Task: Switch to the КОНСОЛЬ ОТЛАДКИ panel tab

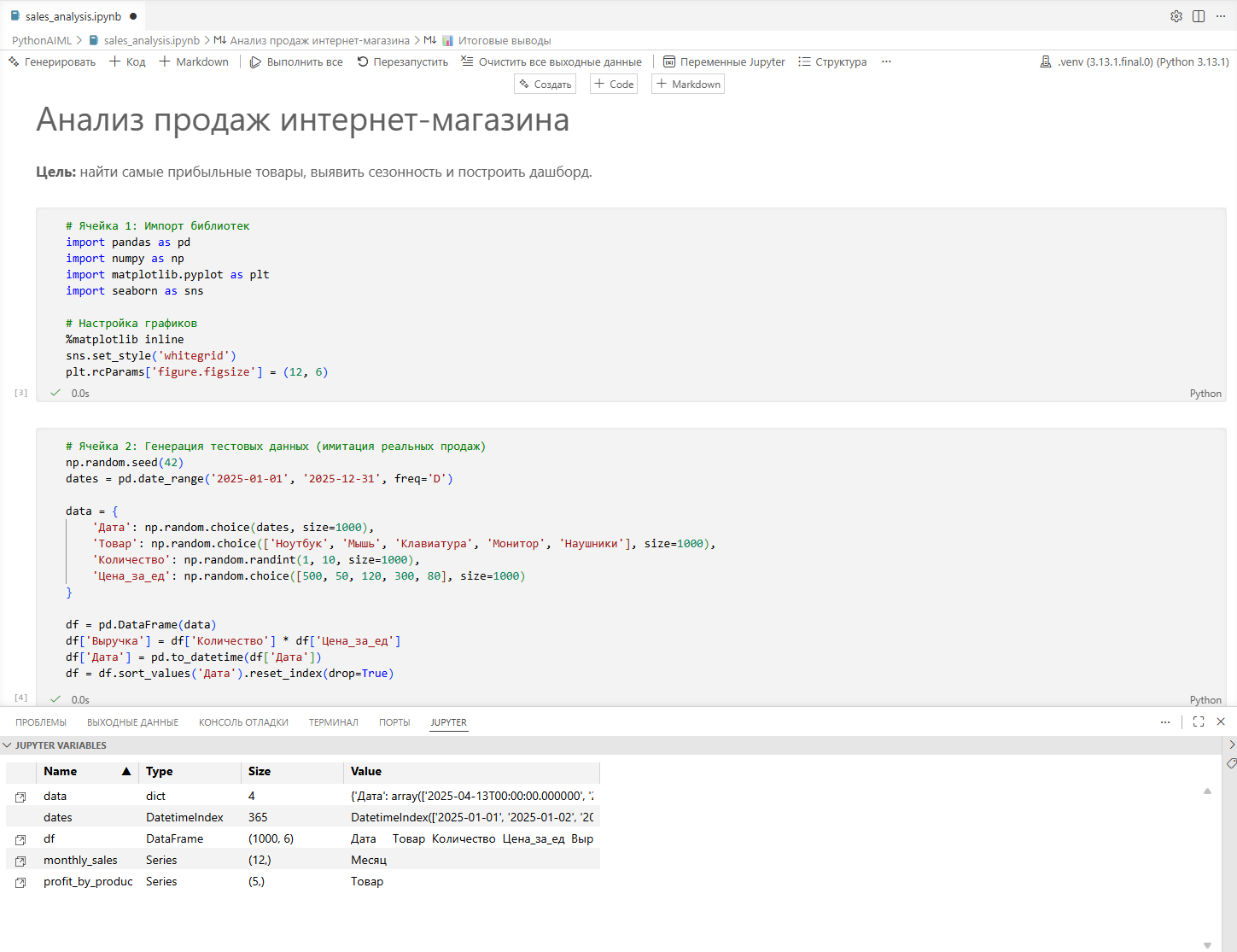Action: point(243,722)
